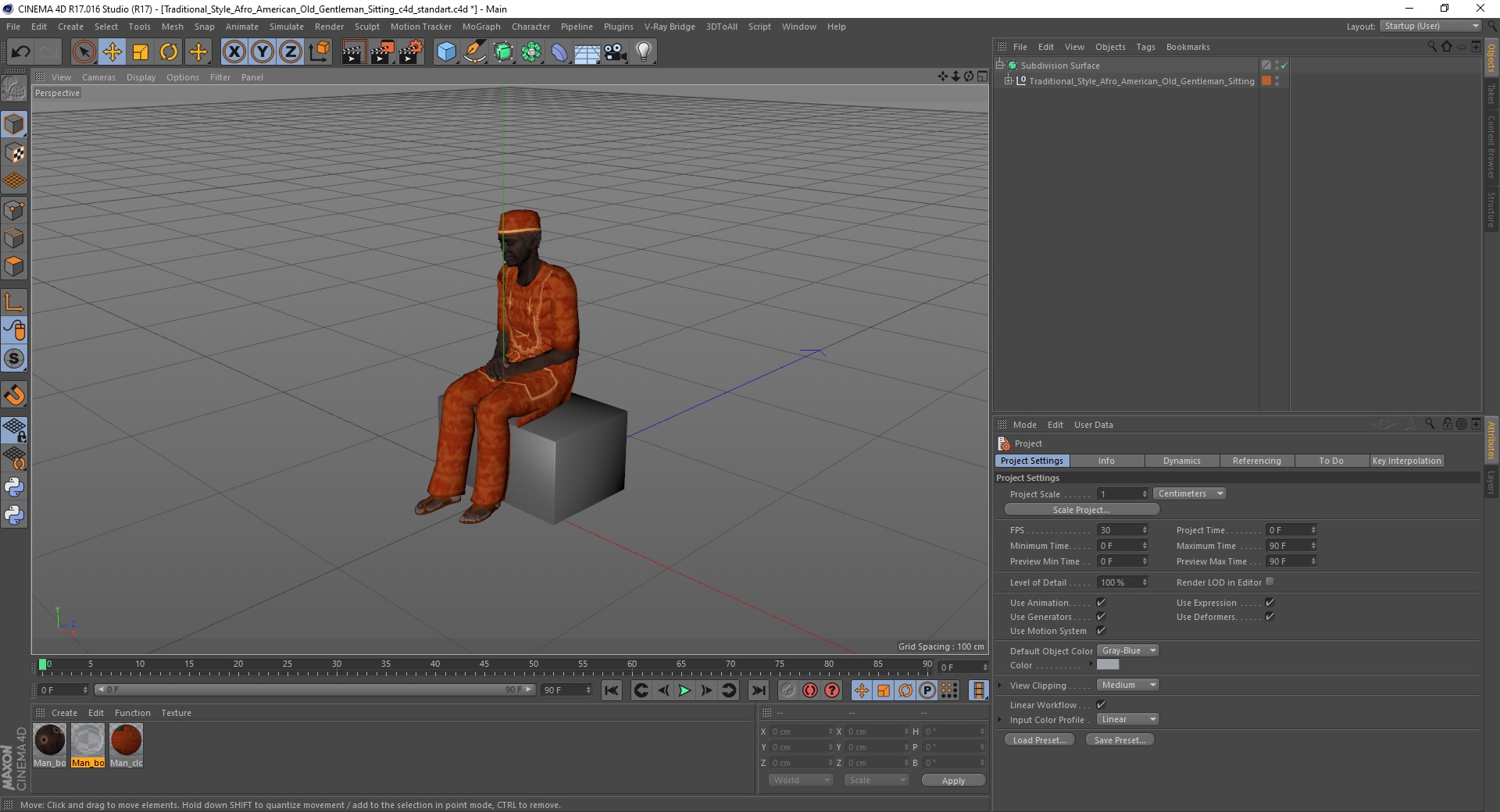
Task: Toggle Autokeying button
Action: (810, 690)
